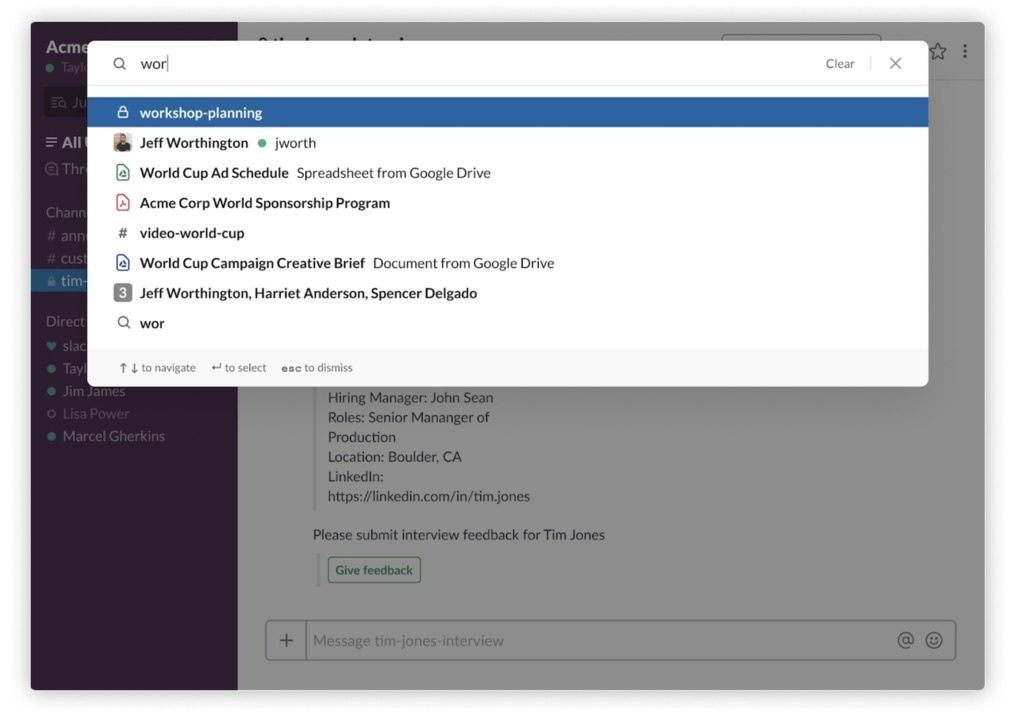Click the hash icon beside video-world-cup
The image size is (1024, 712).
(123, 233)
